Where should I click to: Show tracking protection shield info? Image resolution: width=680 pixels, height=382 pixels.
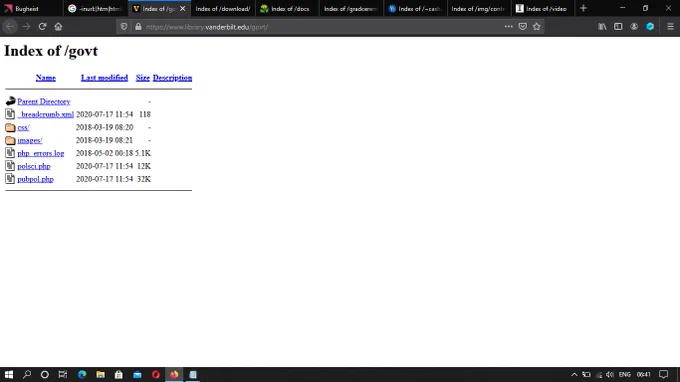(124, 27)
